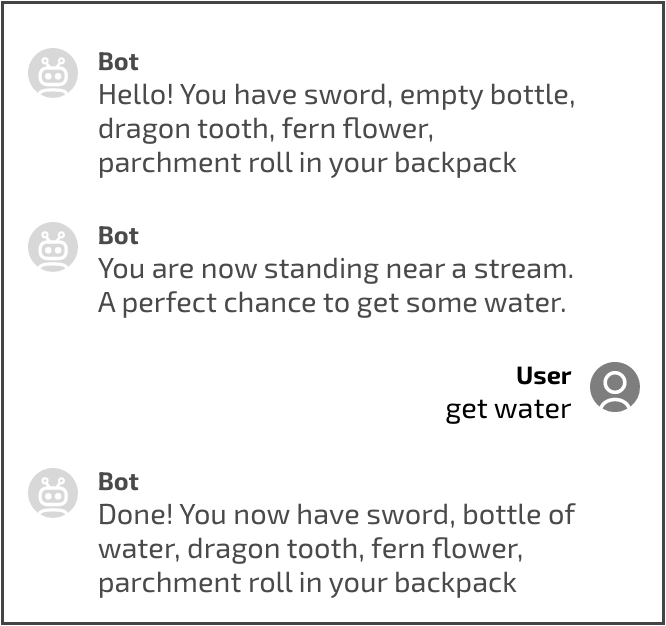The image size is (666, 626).
Task: Select the Bot name above the Done message
Action: point(118,482)
